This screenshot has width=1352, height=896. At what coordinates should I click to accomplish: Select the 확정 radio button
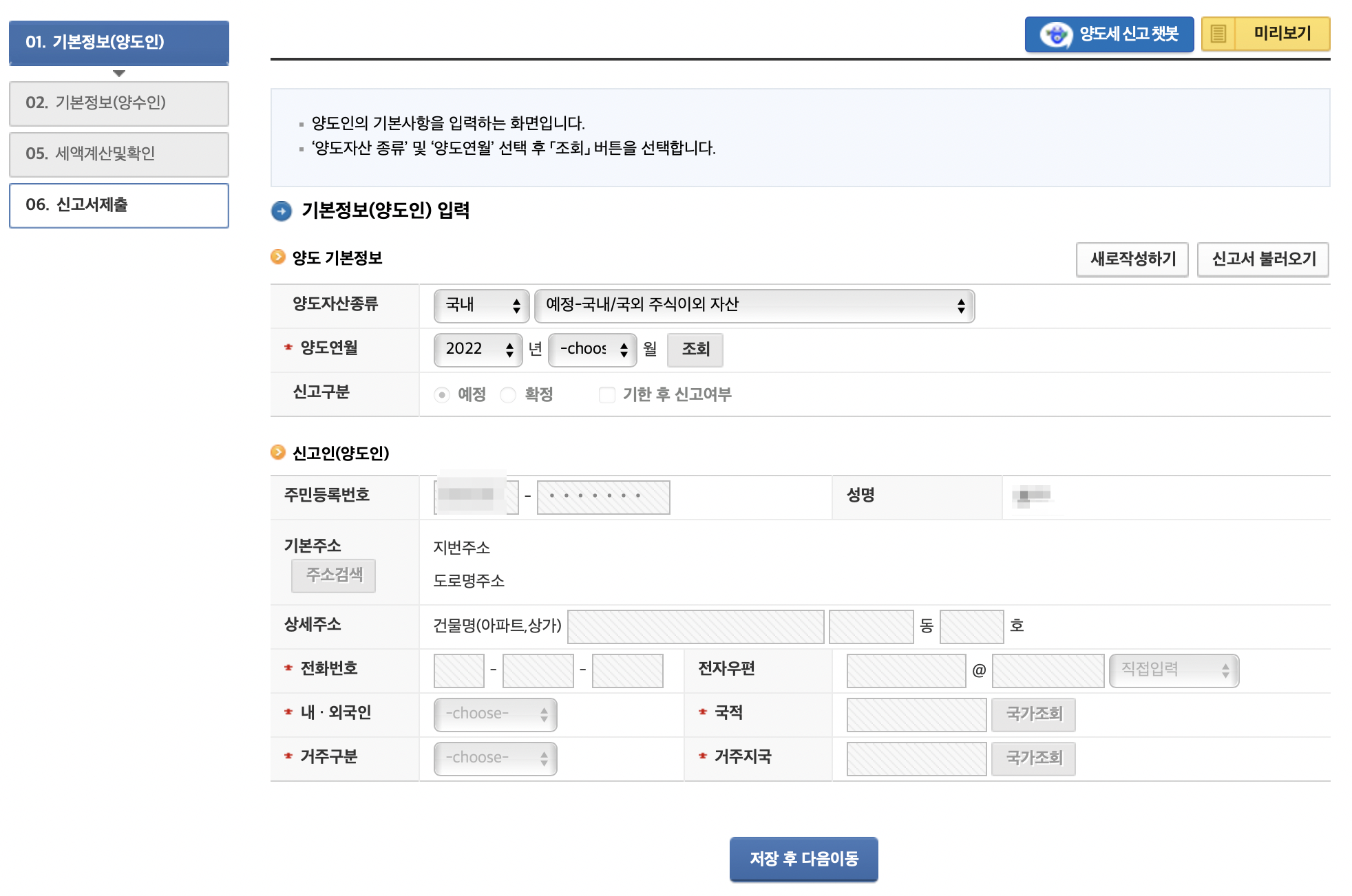click(x=508, y=395)
